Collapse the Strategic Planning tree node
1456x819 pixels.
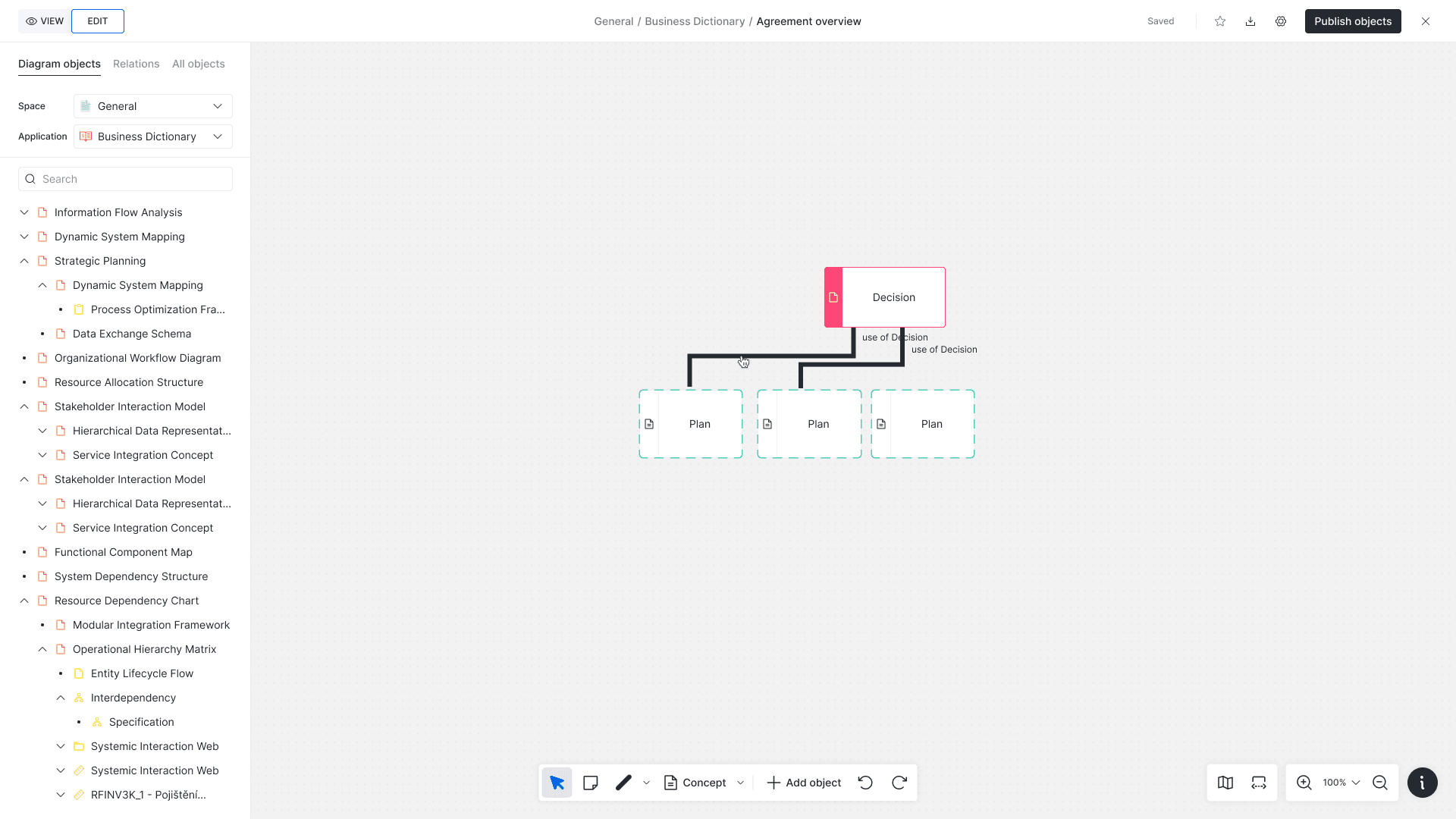pyautogui.click(x=24, y=261)
